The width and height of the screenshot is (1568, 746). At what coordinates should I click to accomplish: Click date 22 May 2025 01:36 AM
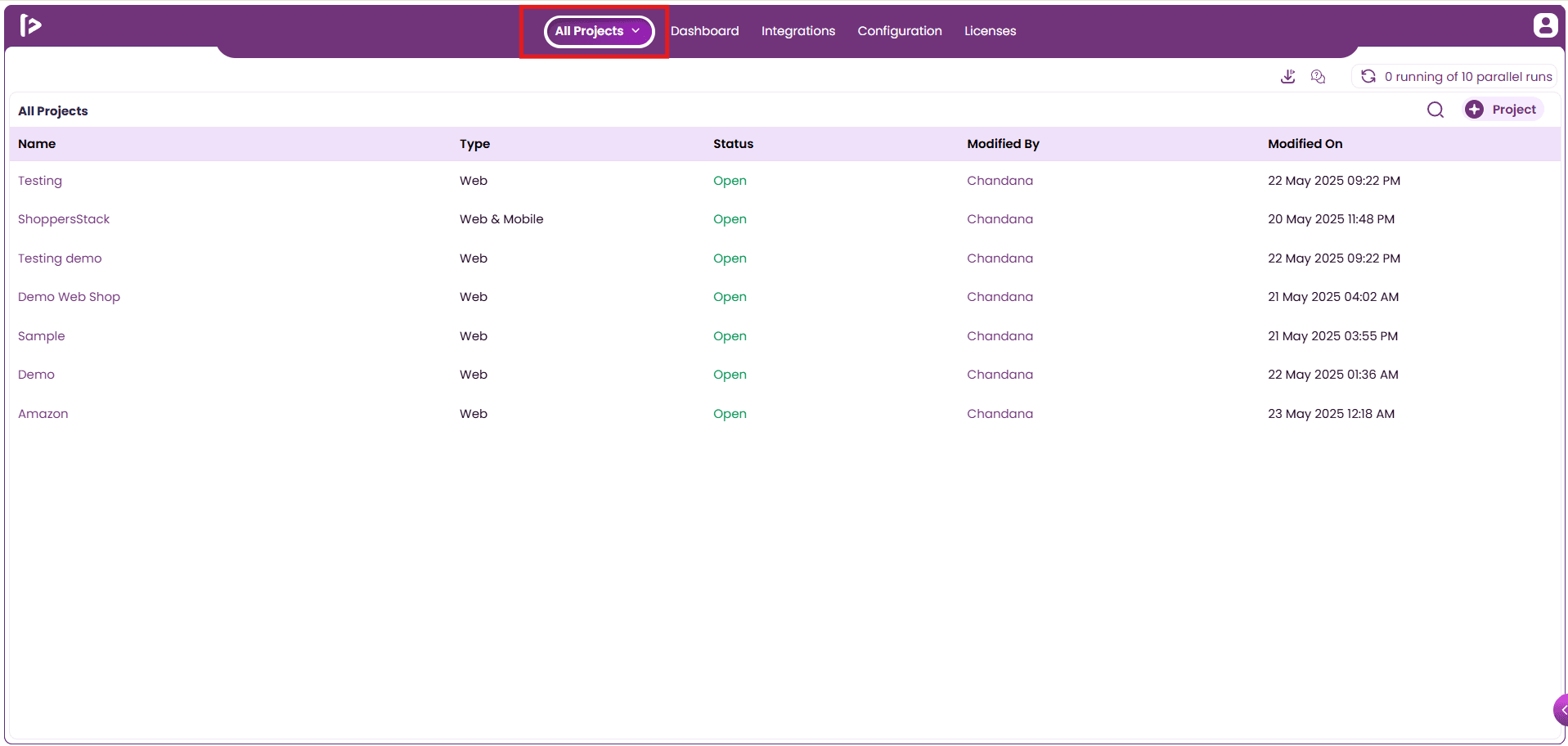(1333, 375)
